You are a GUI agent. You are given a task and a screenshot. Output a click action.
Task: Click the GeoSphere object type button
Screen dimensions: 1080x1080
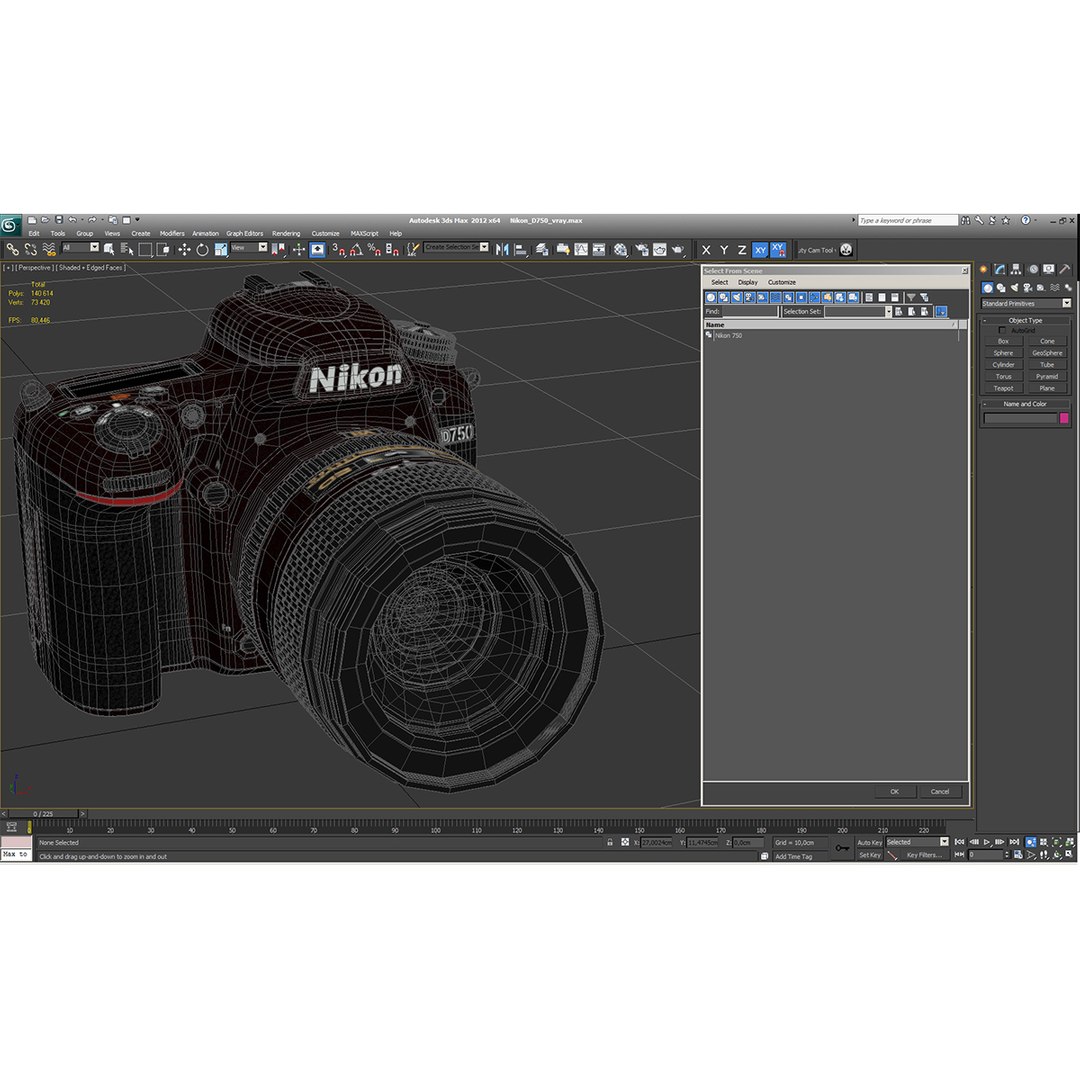1047,353
